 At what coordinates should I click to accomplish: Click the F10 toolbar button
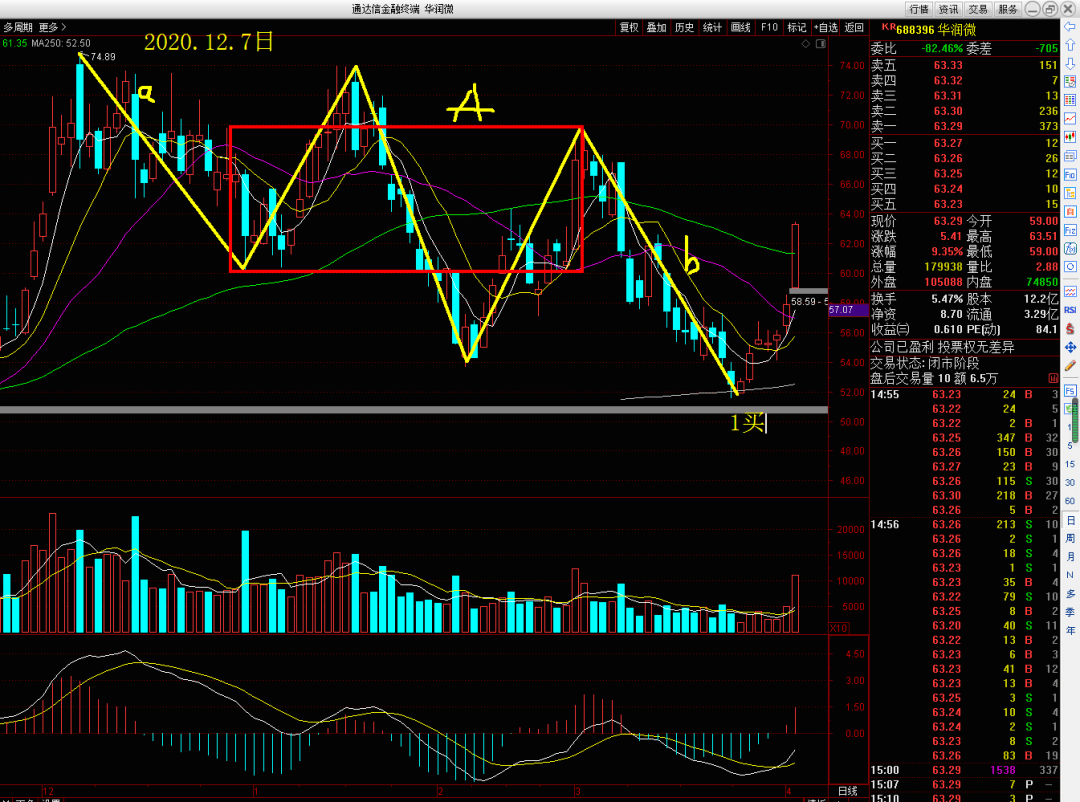pyautogui.click(x=769, y=28)
